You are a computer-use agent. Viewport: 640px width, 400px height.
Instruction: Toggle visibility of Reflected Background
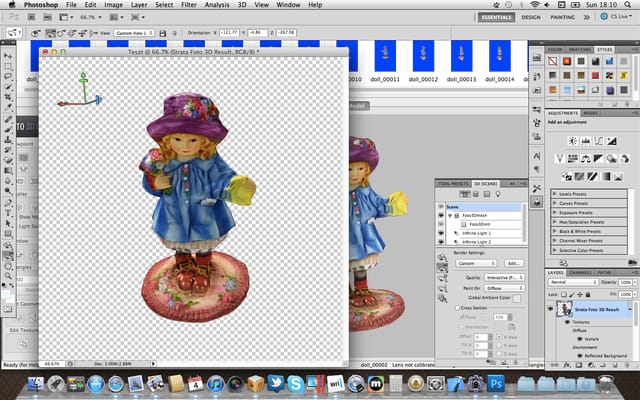click(x=580, y=356)
